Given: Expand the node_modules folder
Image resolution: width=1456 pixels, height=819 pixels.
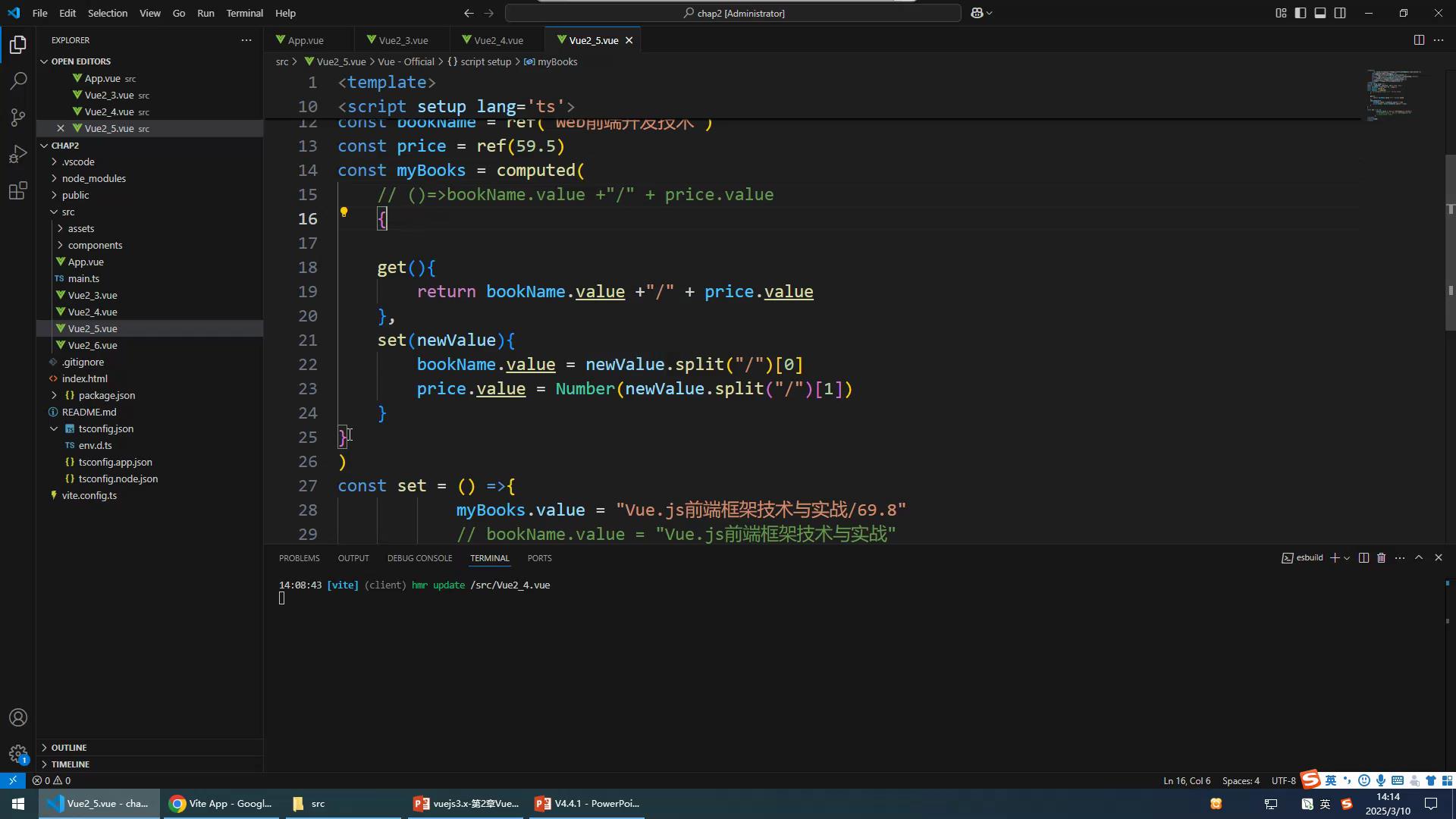Looking at the screenshot, I should pos(94,178).
